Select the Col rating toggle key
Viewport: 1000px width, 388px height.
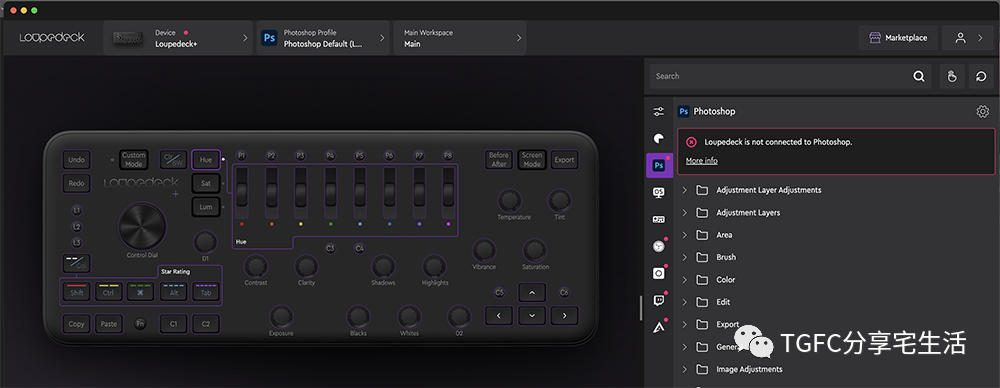point(77,263)
